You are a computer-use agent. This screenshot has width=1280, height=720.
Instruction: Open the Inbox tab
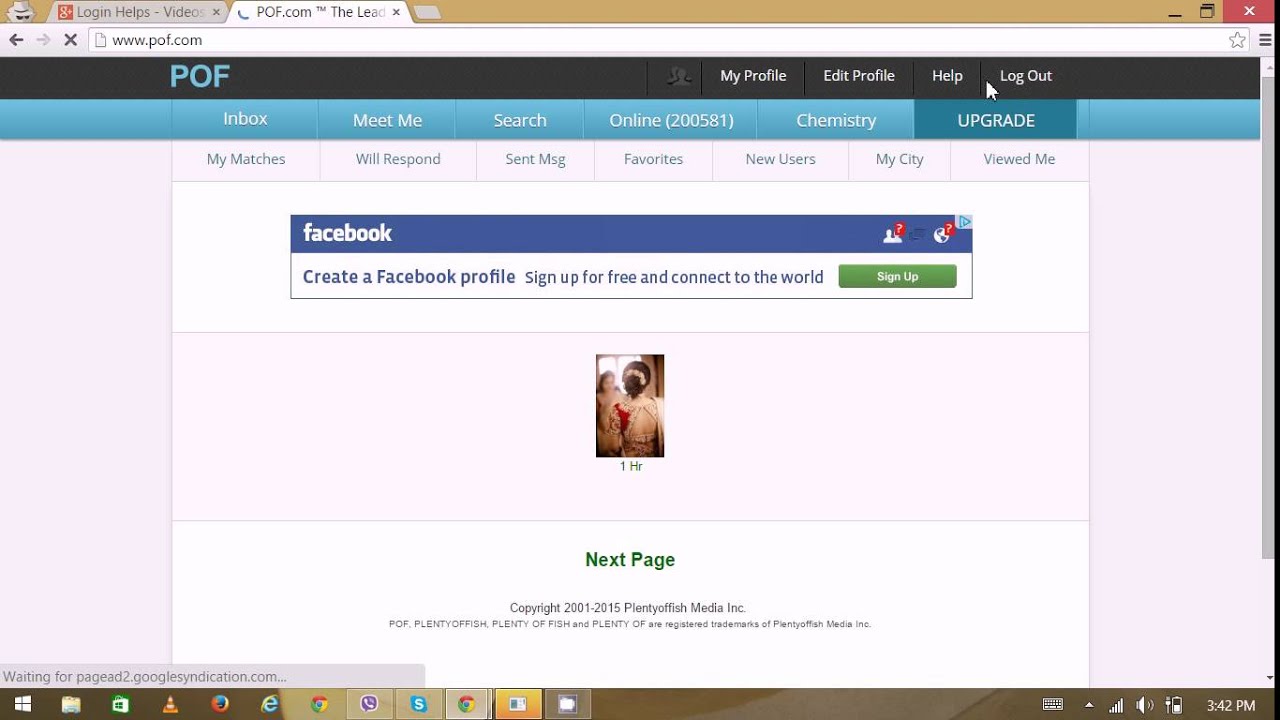click(245, 119)
